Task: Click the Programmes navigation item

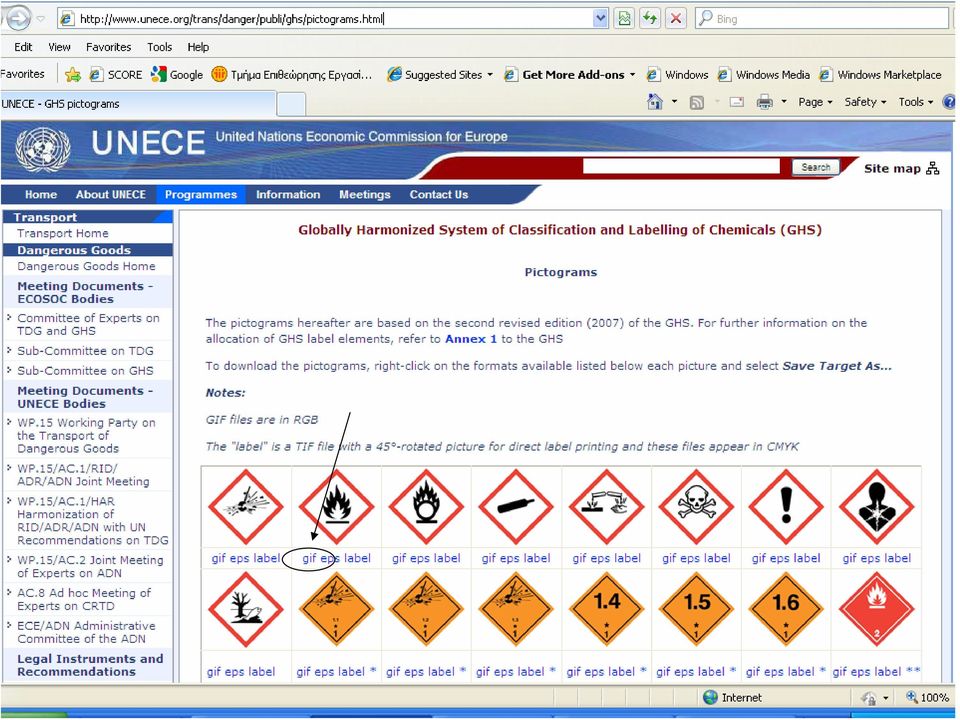Action: click(201, 195)
